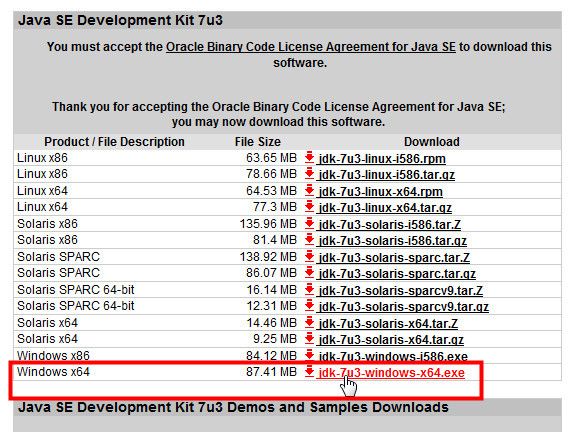
Task: Select the 63.65 MB file size cell
Action: [x=271, y=158]
